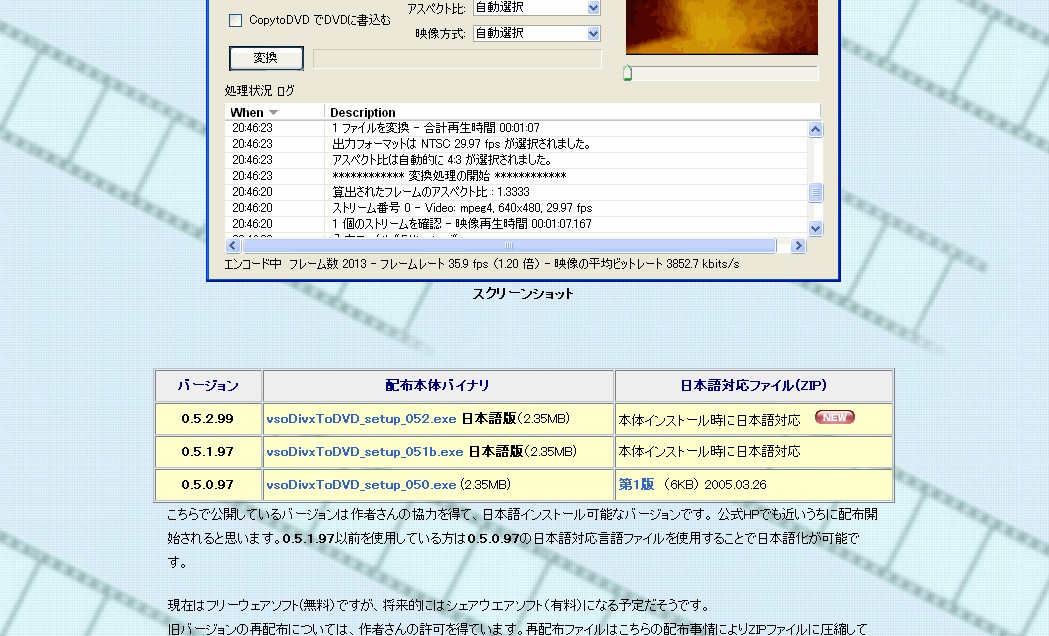Open the 第1版 language file link
This screenshot has height=636, width=1049.
(x=636, y=484)
